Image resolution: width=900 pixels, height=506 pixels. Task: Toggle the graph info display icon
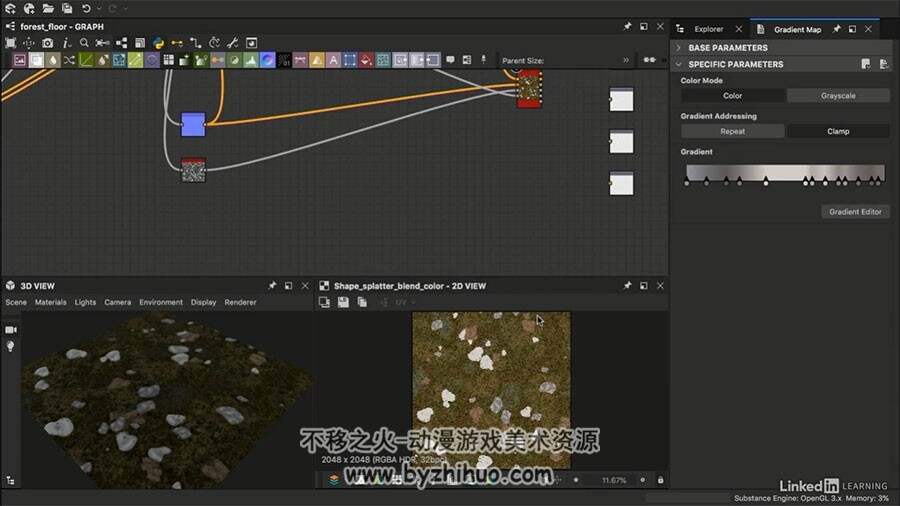pos(67,43)
